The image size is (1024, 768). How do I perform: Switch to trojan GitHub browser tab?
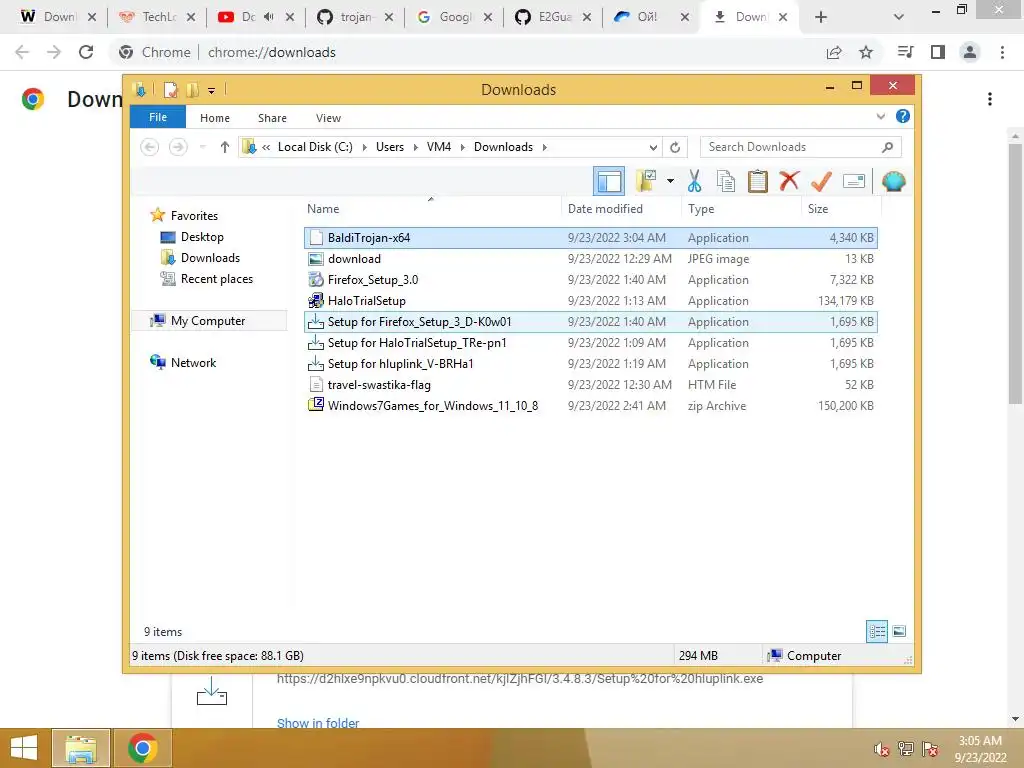(355, 17)
